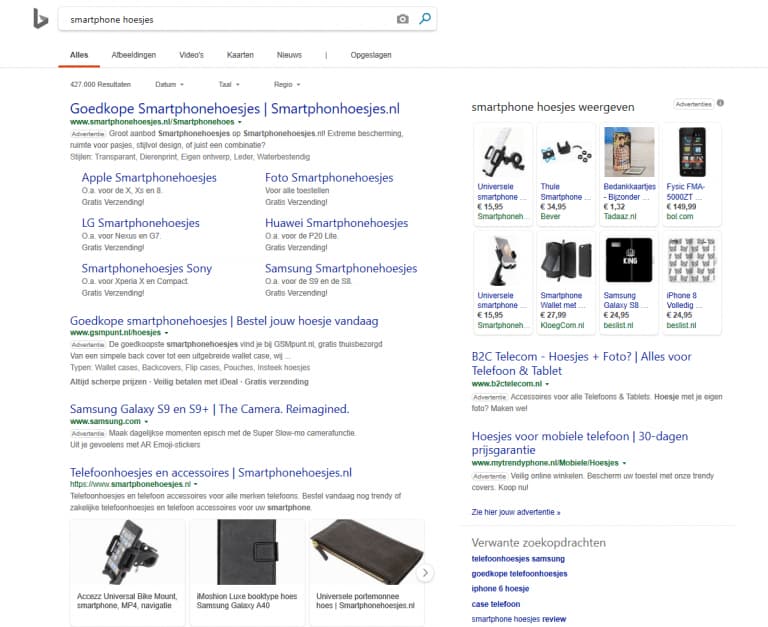Open Samsung Galaxy S8 product card
This screenshot has width=768, height=627.
click(629, 283)
